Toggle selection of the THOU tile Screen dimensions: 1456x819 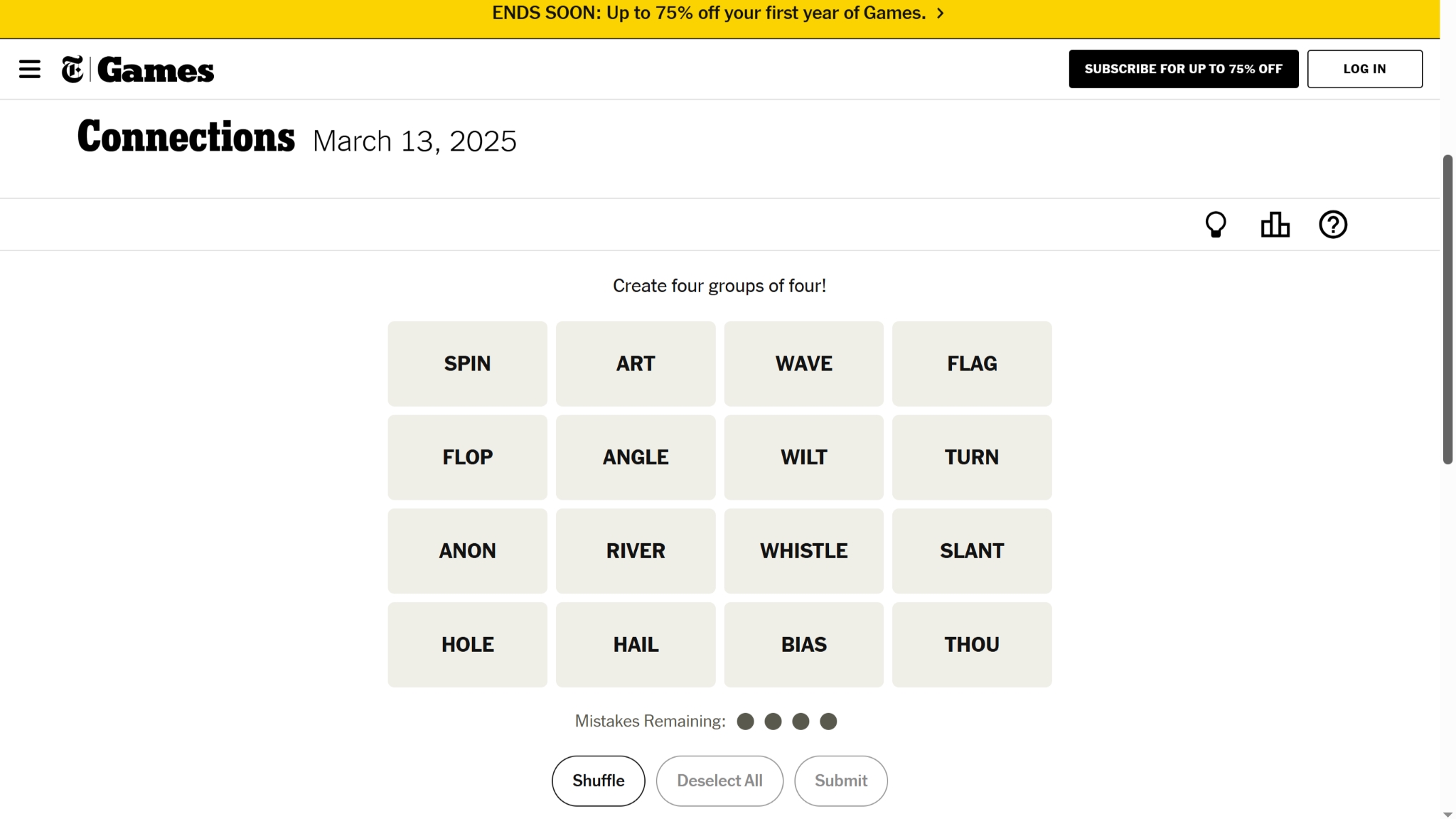pyautogui.click(x=971, y=644)
